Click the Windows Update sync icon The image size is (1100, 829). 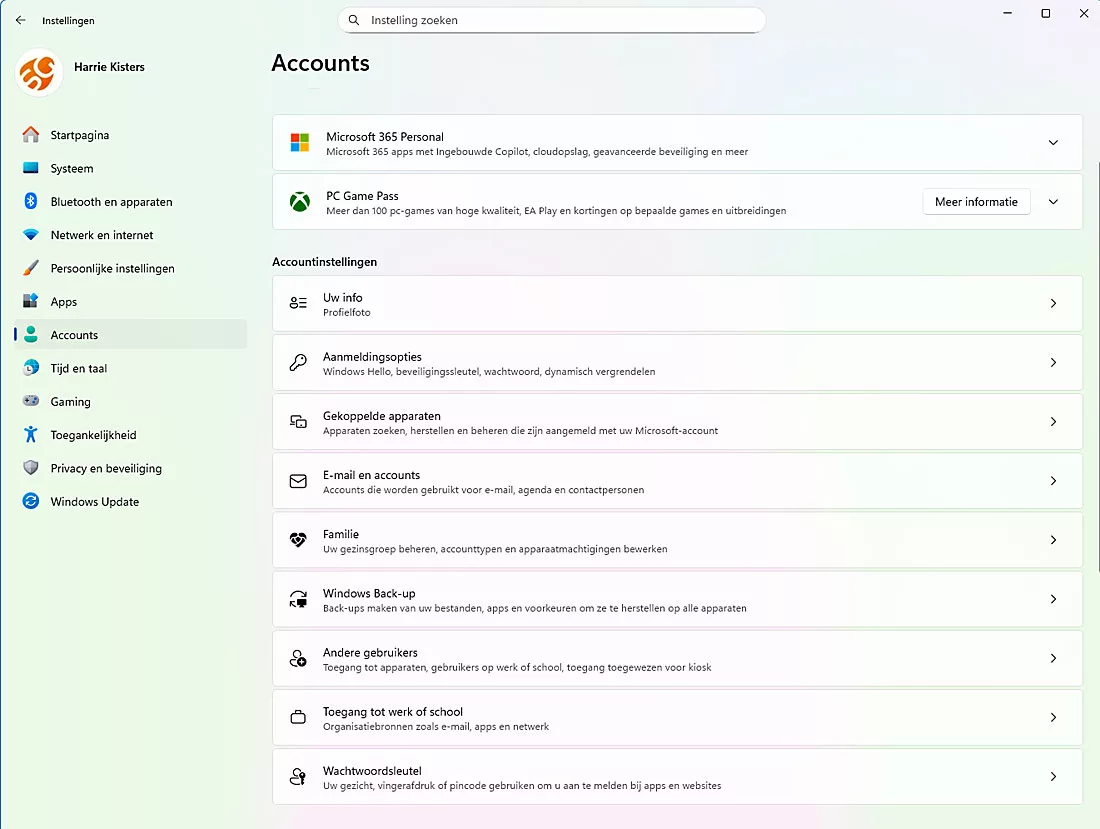[x=31, y=502]
